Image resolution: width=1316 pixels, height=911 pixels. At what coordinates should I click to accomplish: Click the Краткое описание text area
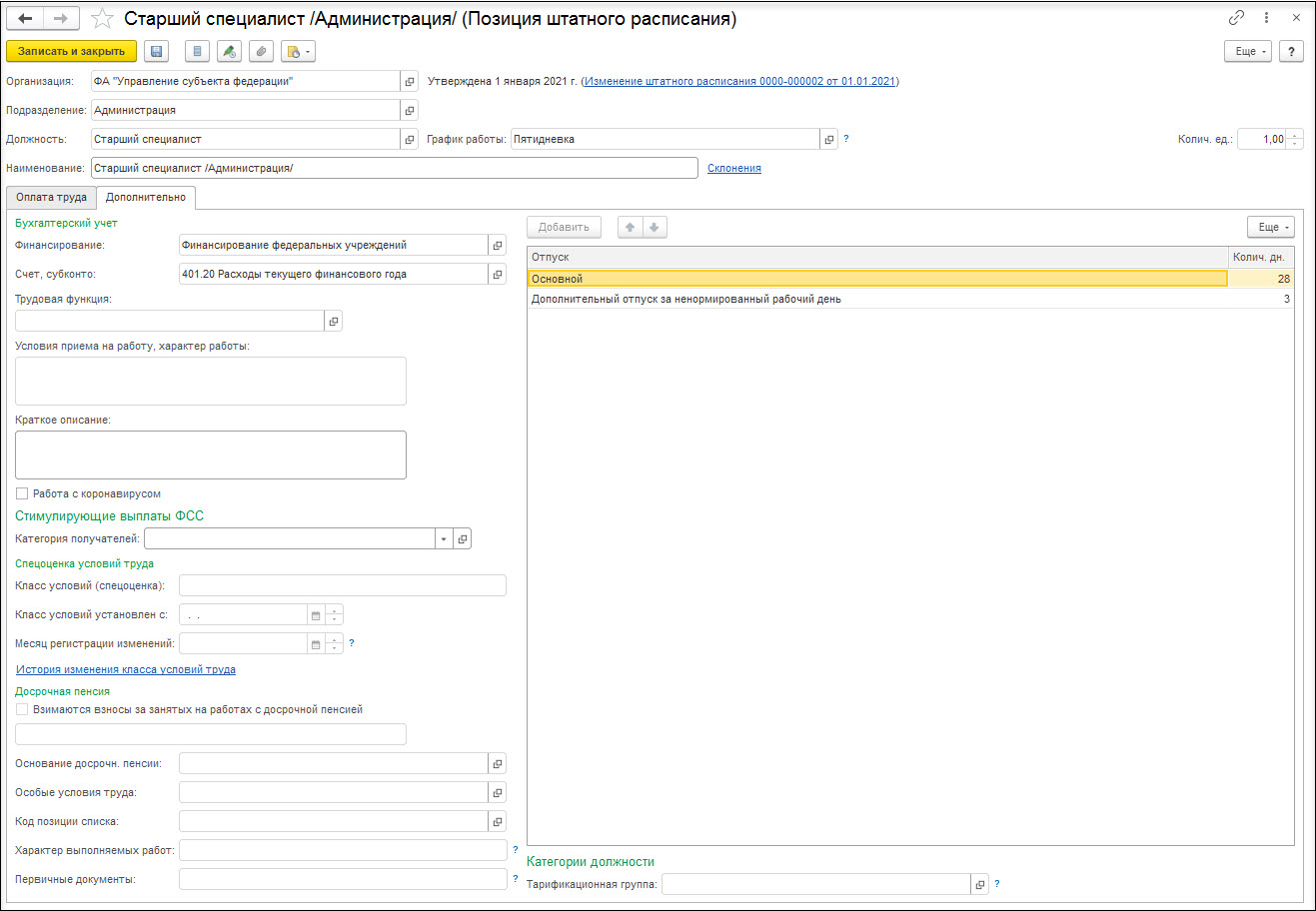(x=211, y=455)
